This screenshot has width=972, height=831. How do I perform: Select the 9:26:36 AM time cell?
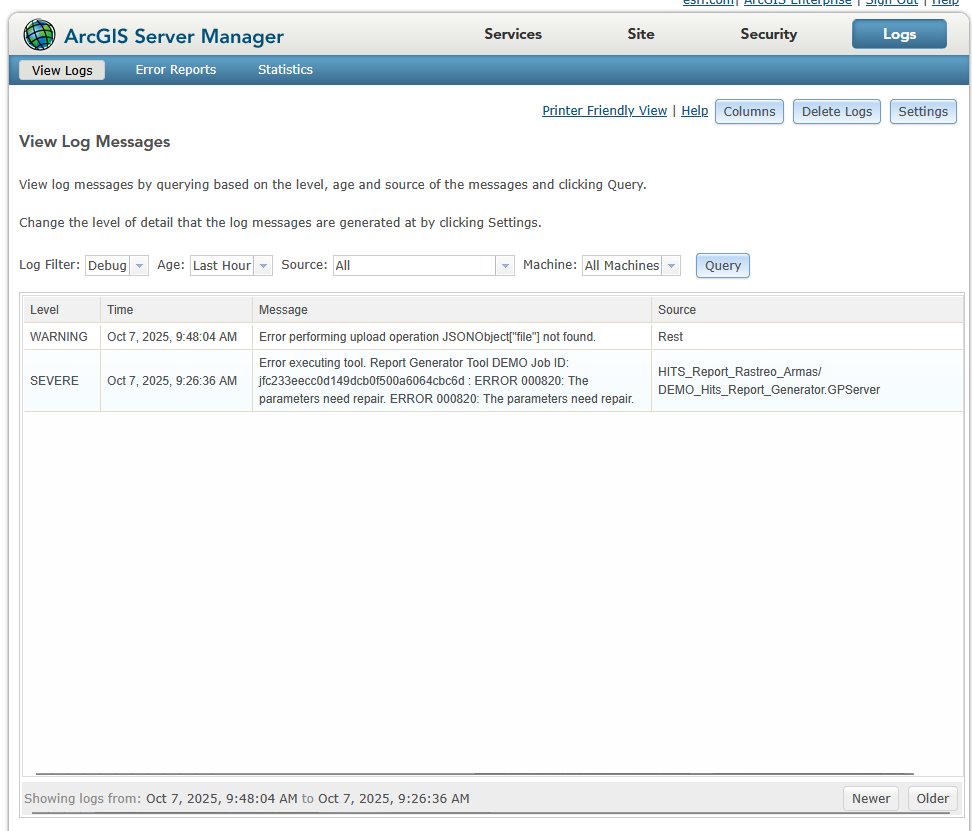pos(176,380)
